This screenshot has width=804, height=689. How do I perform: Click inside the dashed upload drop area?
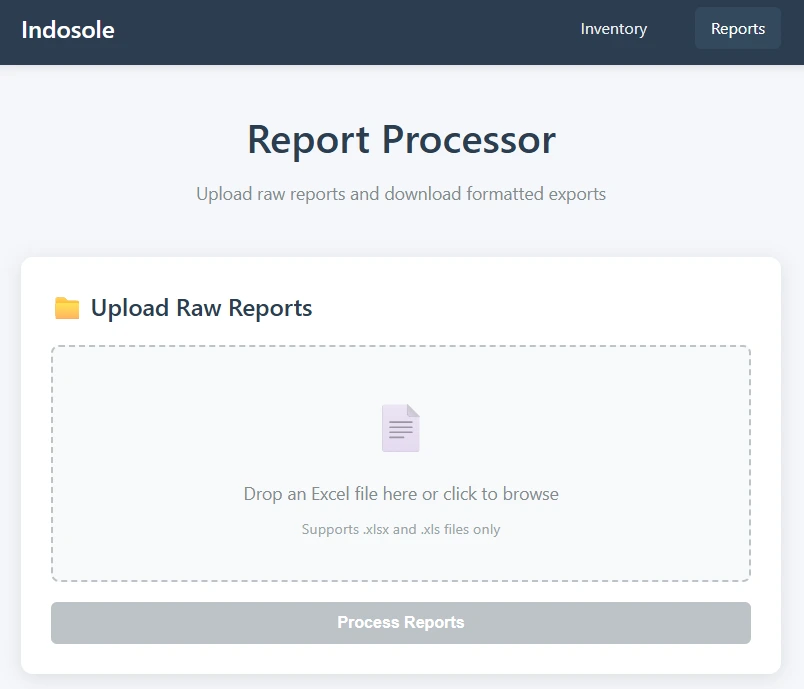pyautogui.click(x=400, y=463)
